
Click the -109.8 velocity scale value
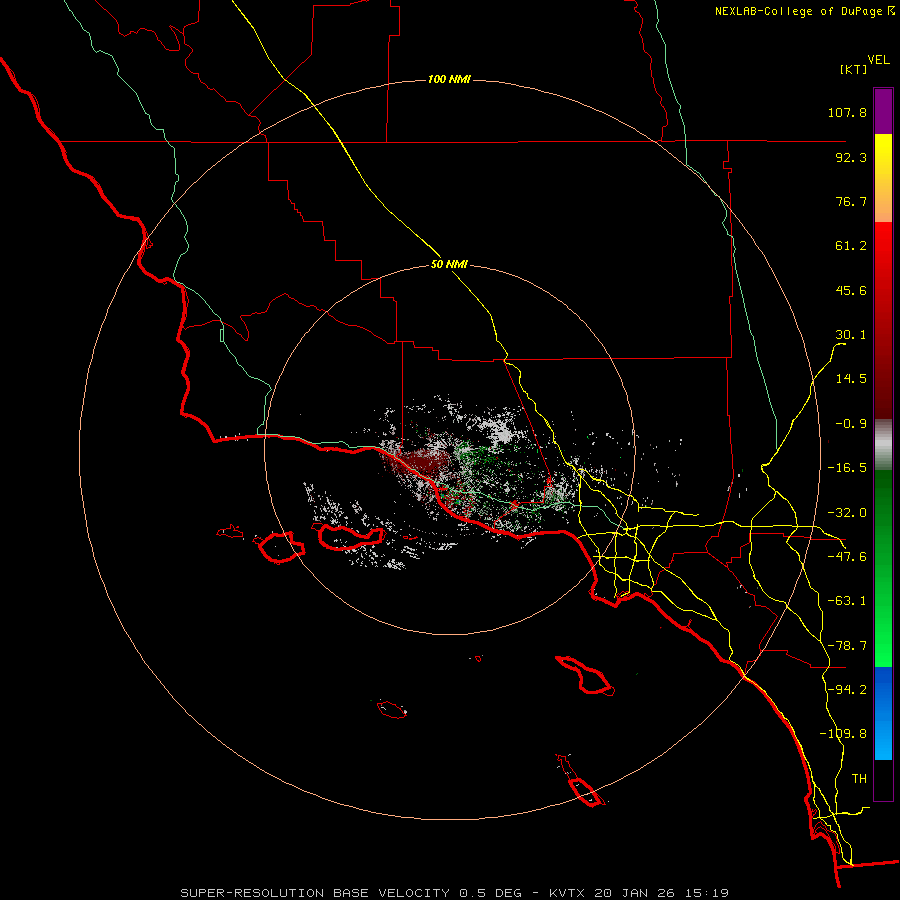click(843, 734)
